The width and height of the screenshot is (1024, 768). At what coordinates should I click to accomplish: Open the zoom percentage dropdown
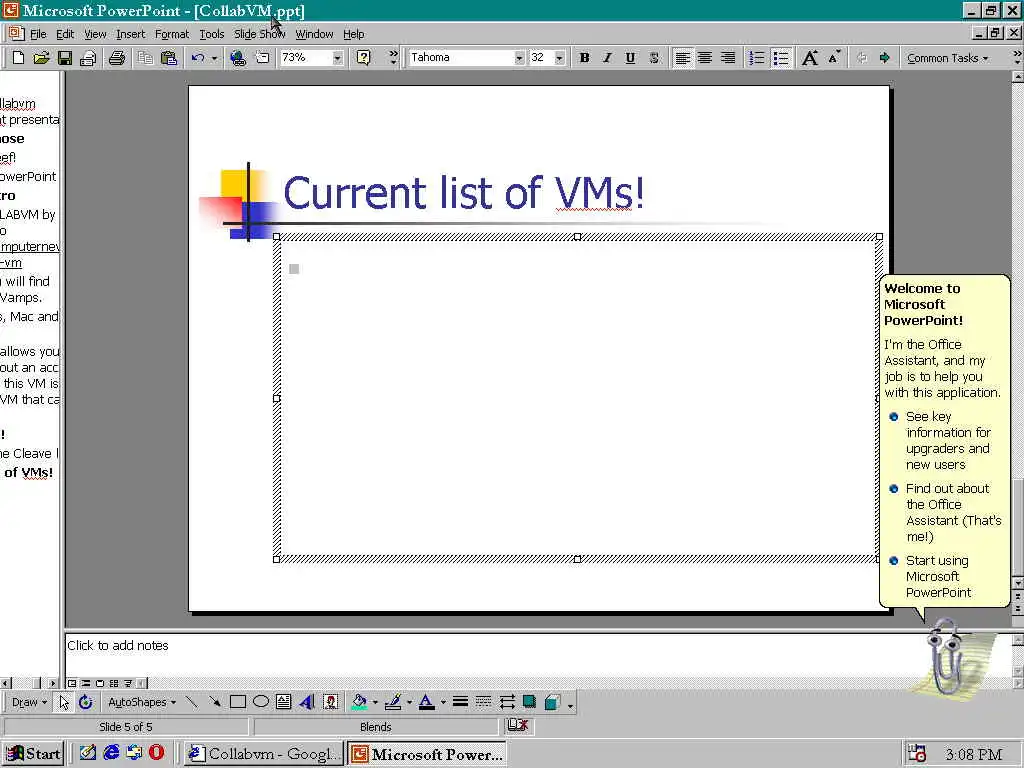337,58
